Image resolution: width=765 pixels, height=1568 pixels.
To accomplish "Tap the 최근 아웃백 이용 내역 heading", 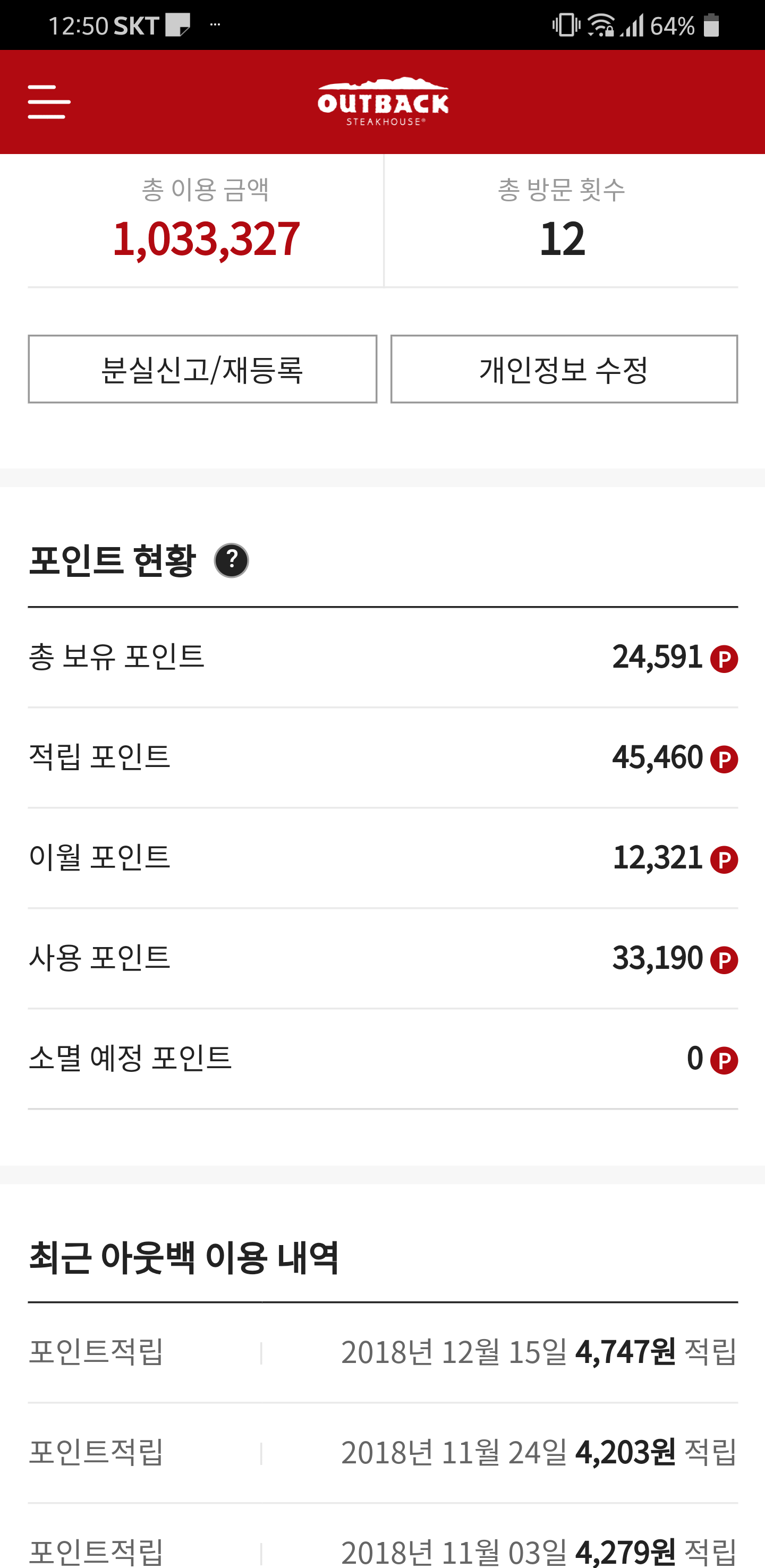I will [183, 1257].
